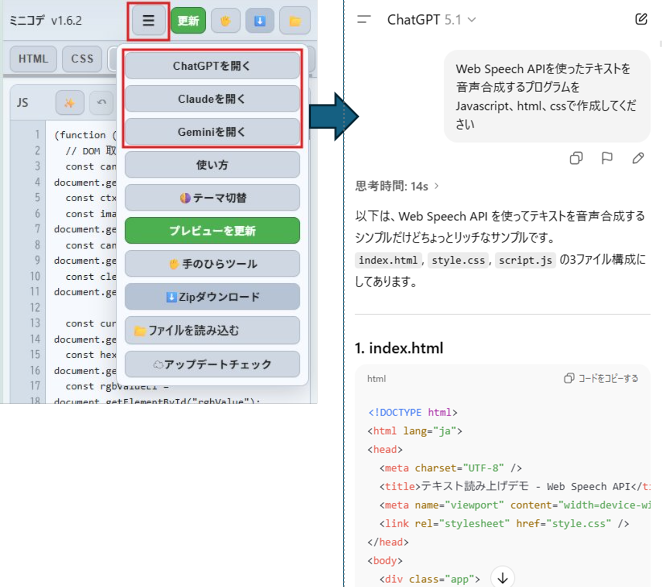Copy the user message with the copy icon
Screen dimensions: 662x587
tap(576, 158)
